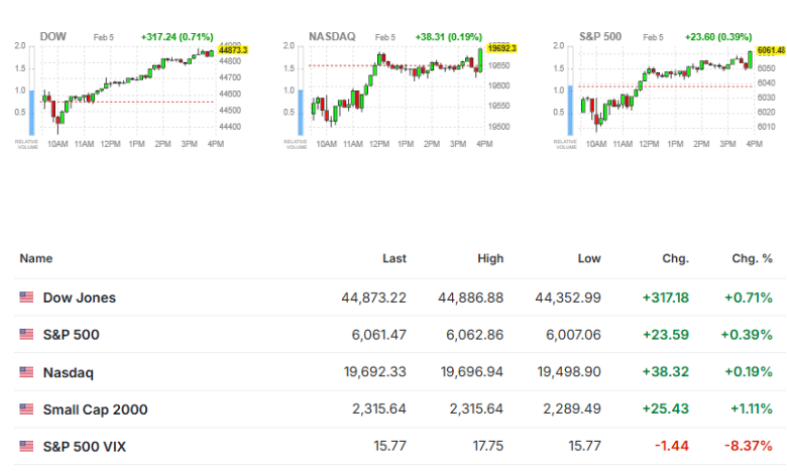Click the S&P 500 chart price label 6061.48
787x472 pixels.
point(771,50)
